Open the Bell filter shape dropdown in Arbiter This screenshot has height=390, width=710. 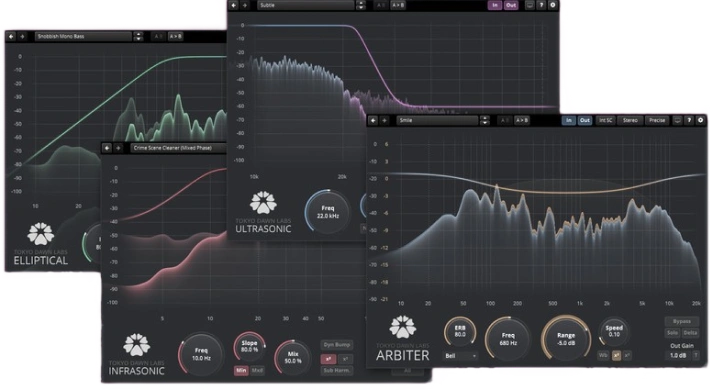[x=460, y=356]
